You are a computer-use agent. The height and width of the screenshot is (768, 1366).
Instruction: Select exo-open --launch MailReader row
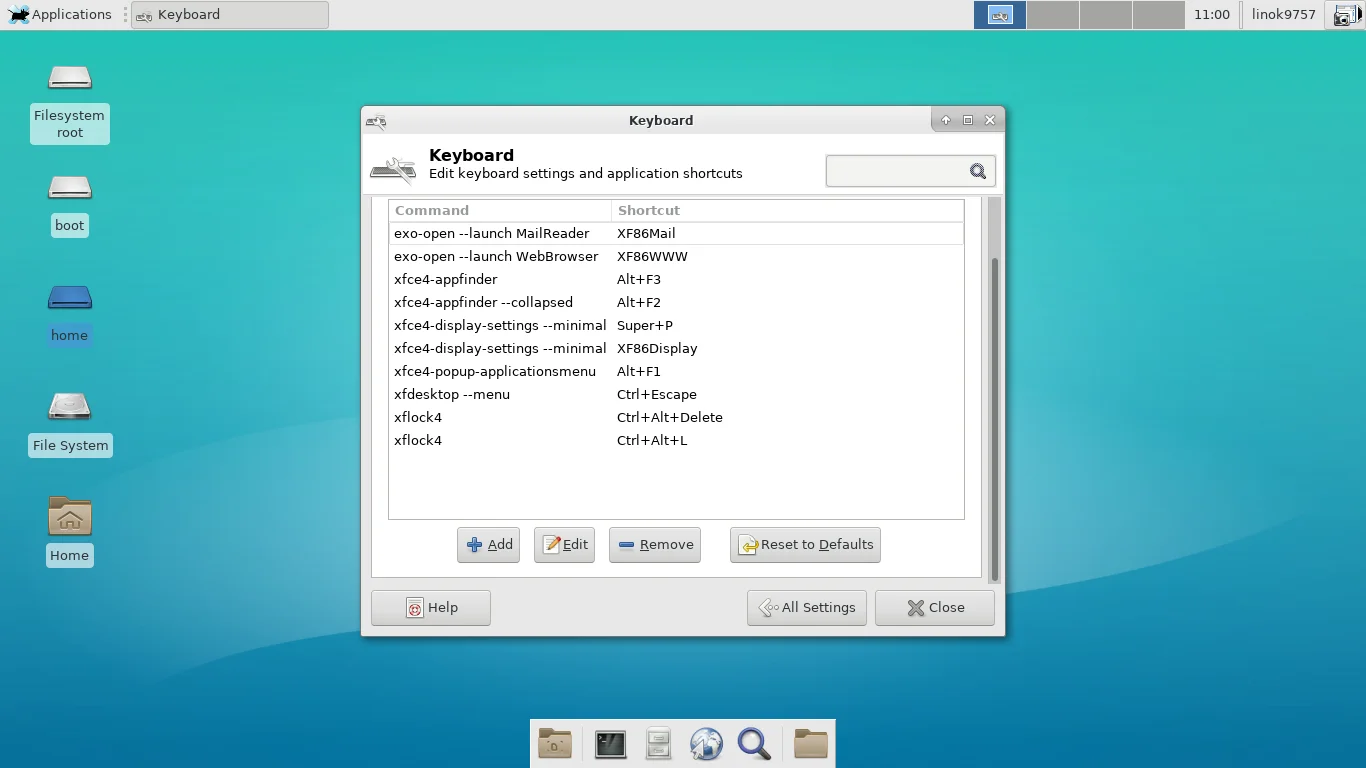pos(676,233)
